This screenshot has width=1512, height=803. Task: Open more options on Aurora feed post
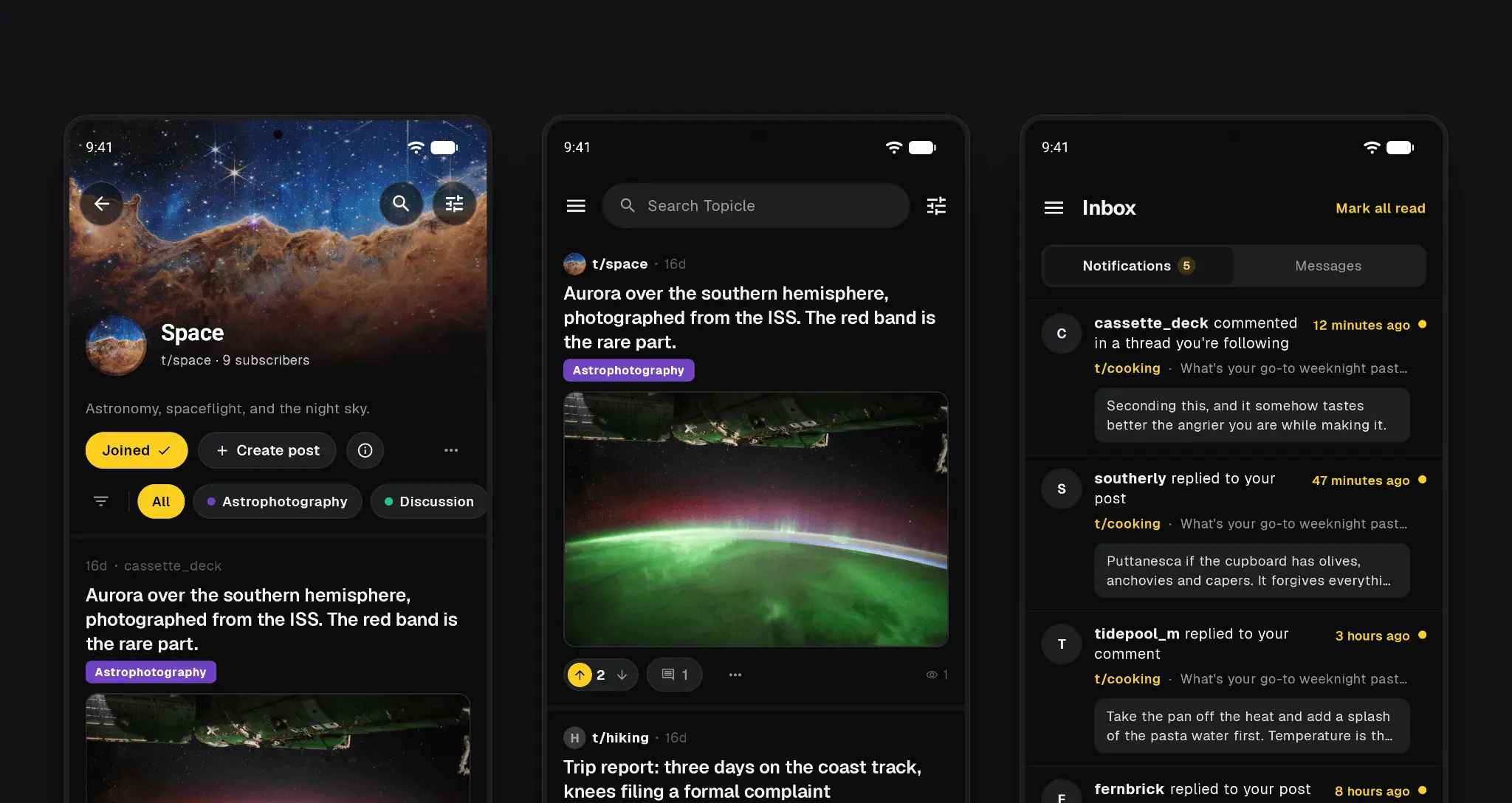click(735, 675)
